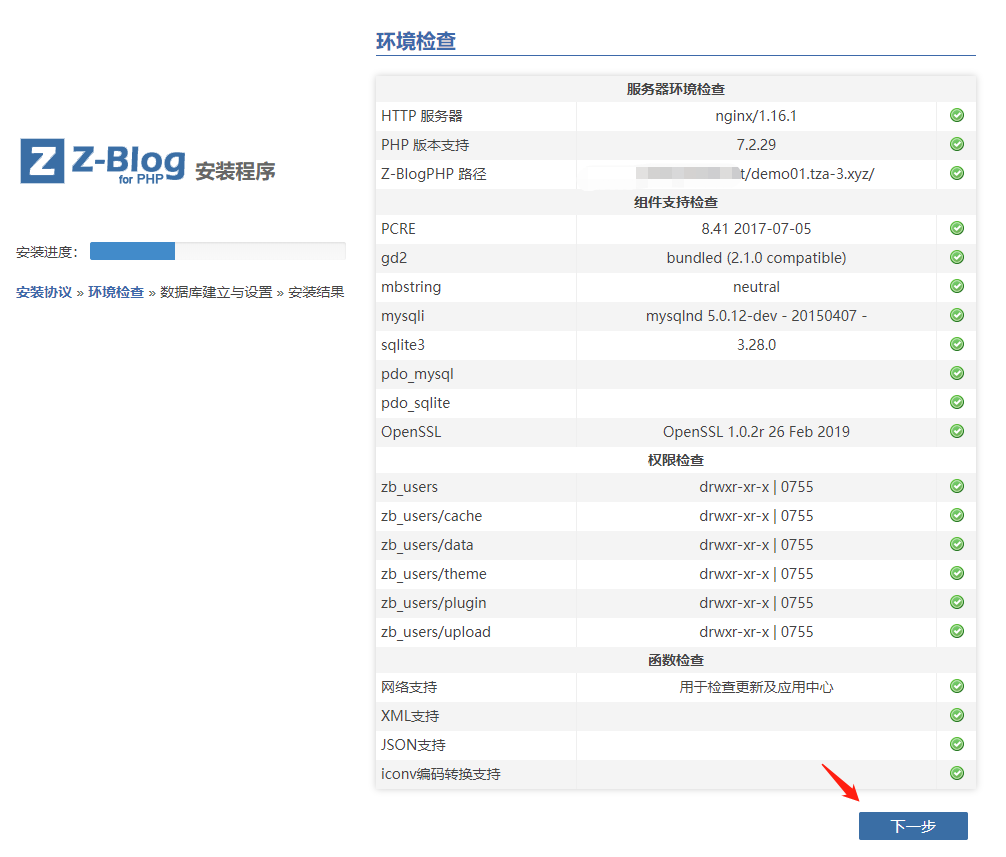Click the green check icon for zb_users/upload
The width and height of the screenshot is (1006, 857).
957,631
